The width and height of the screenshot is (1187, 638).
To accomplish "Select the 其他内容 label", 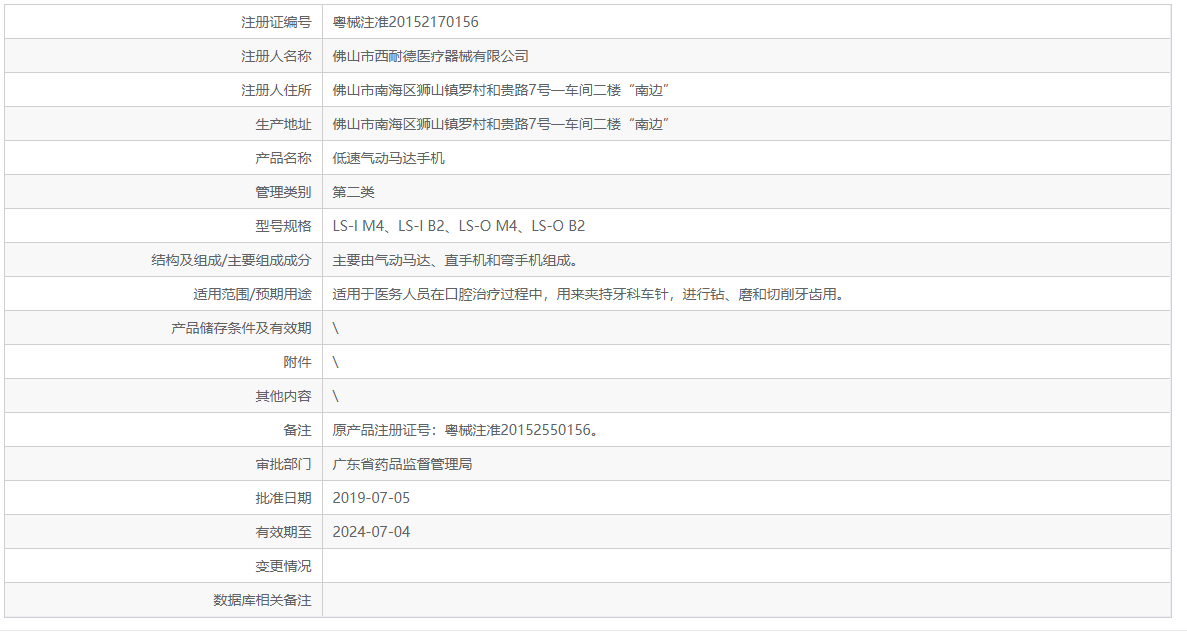I will coord(283,396).
